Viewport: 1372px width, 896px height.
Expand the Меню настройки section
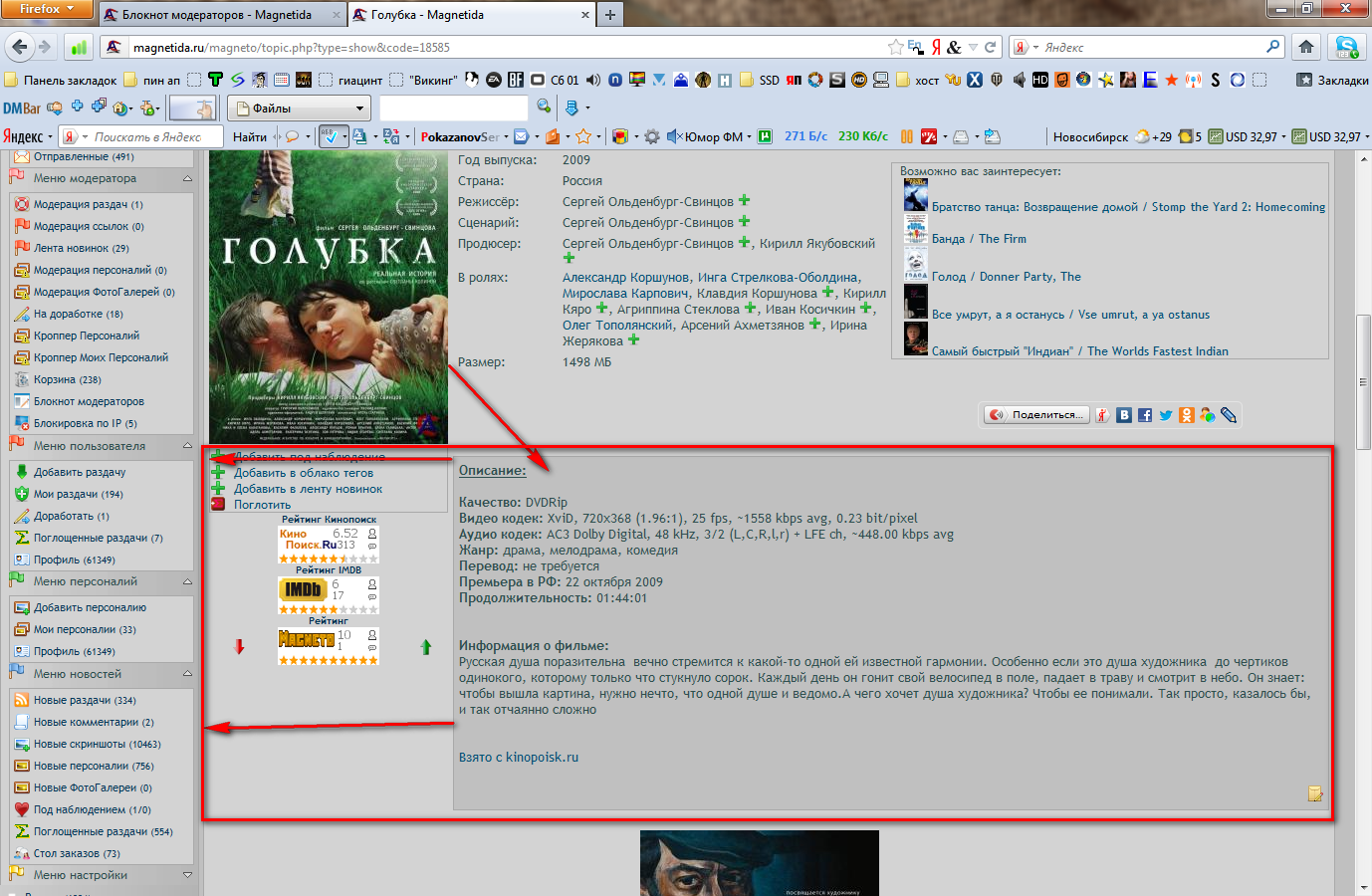coord(187,875)
